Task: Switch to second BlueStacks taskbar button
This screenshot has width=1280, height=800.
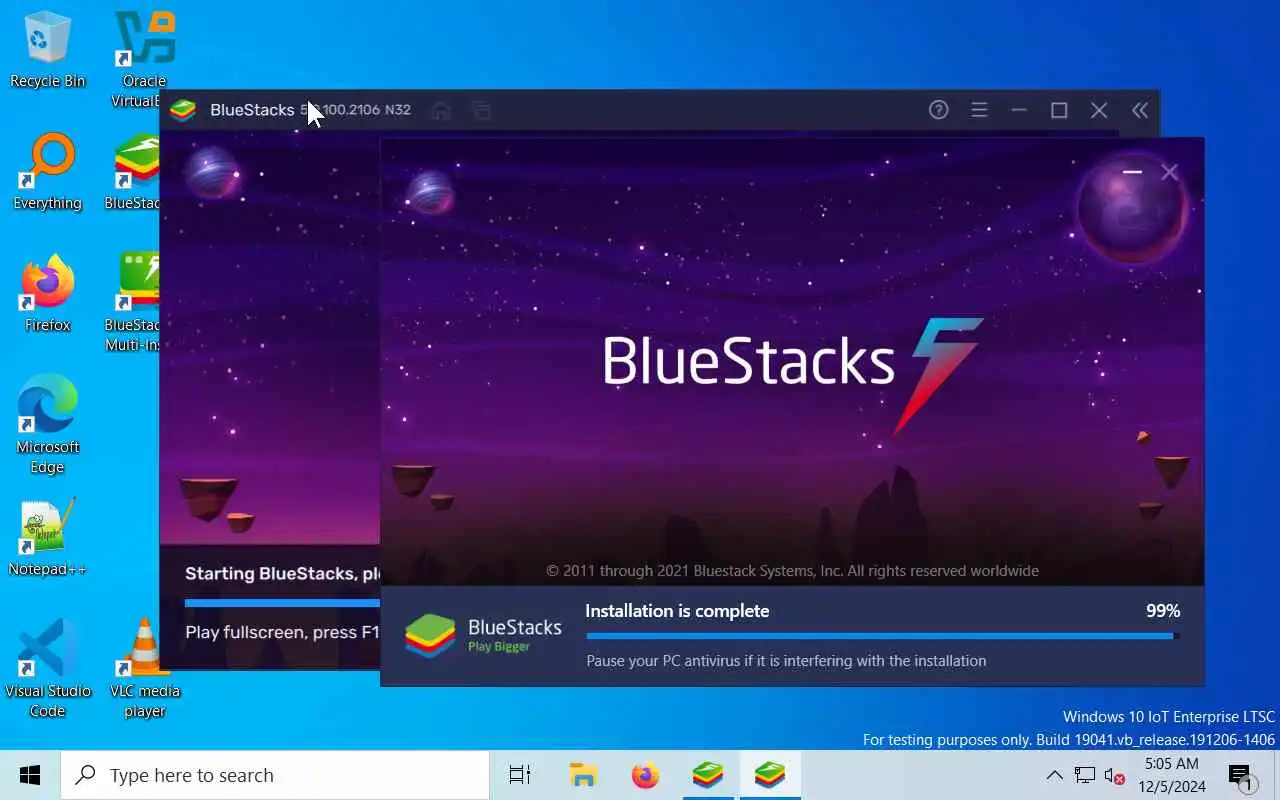Action: 770,775
